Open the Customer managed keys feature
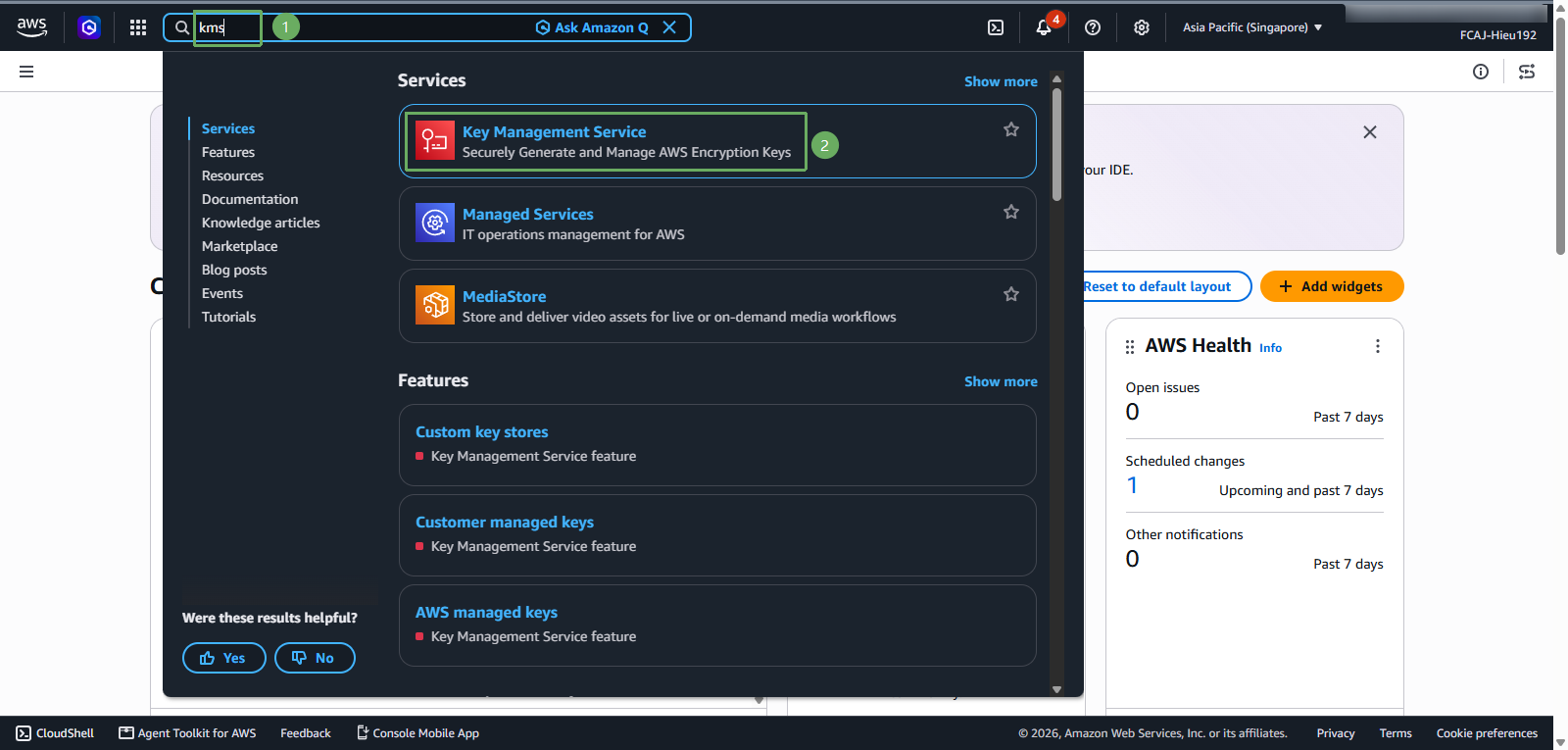 click(x=504, y=522)
